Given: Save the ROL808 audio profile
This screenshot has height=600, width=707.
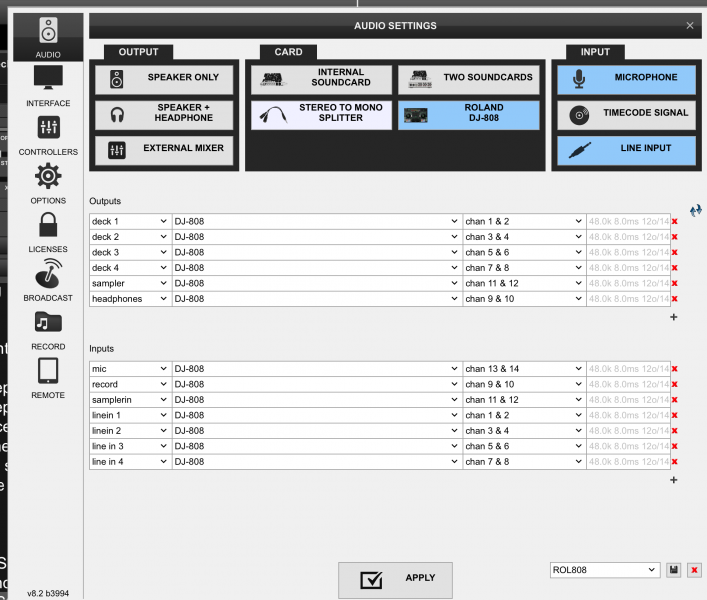Looking at the screenshot, I should click(x=674, y=570).
